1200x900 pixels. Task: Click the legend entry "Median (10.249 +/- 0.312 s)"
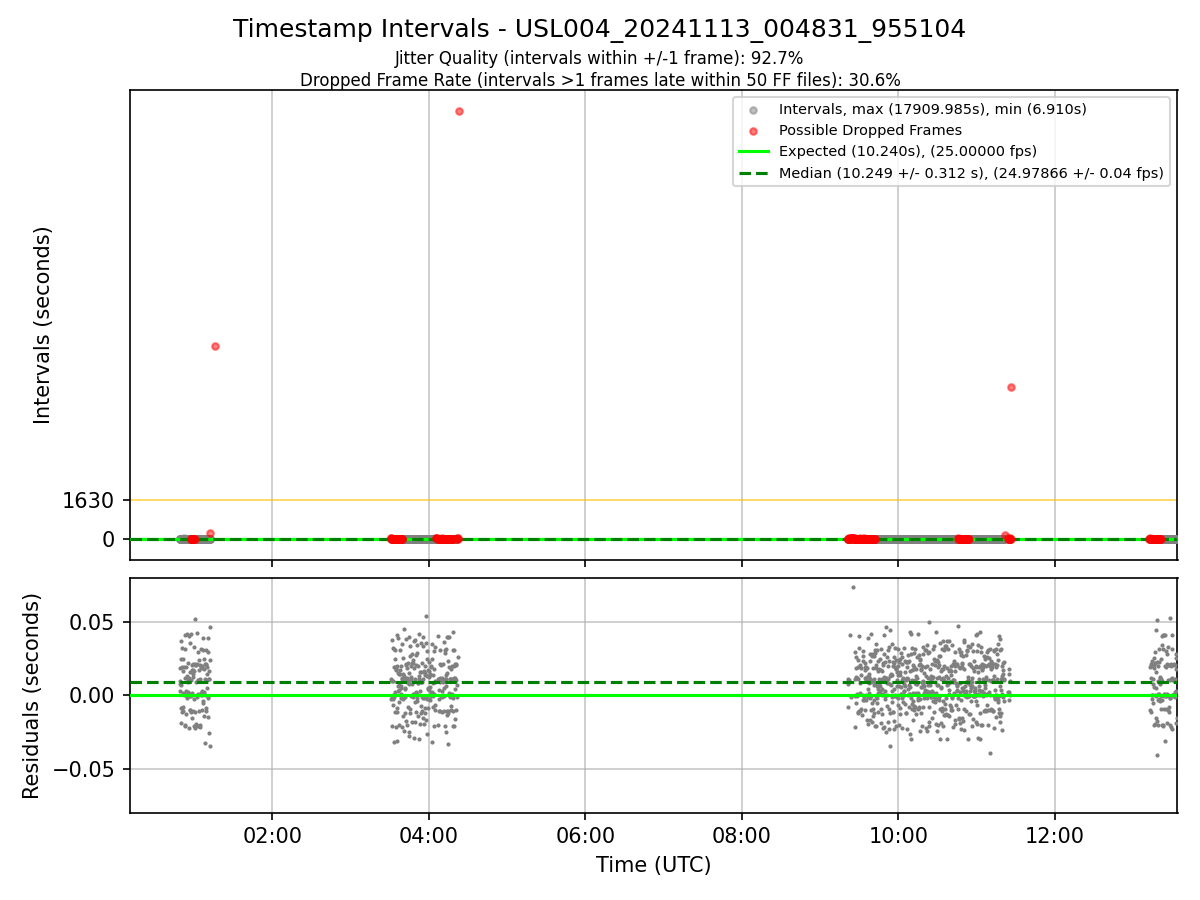coord(971,173)
